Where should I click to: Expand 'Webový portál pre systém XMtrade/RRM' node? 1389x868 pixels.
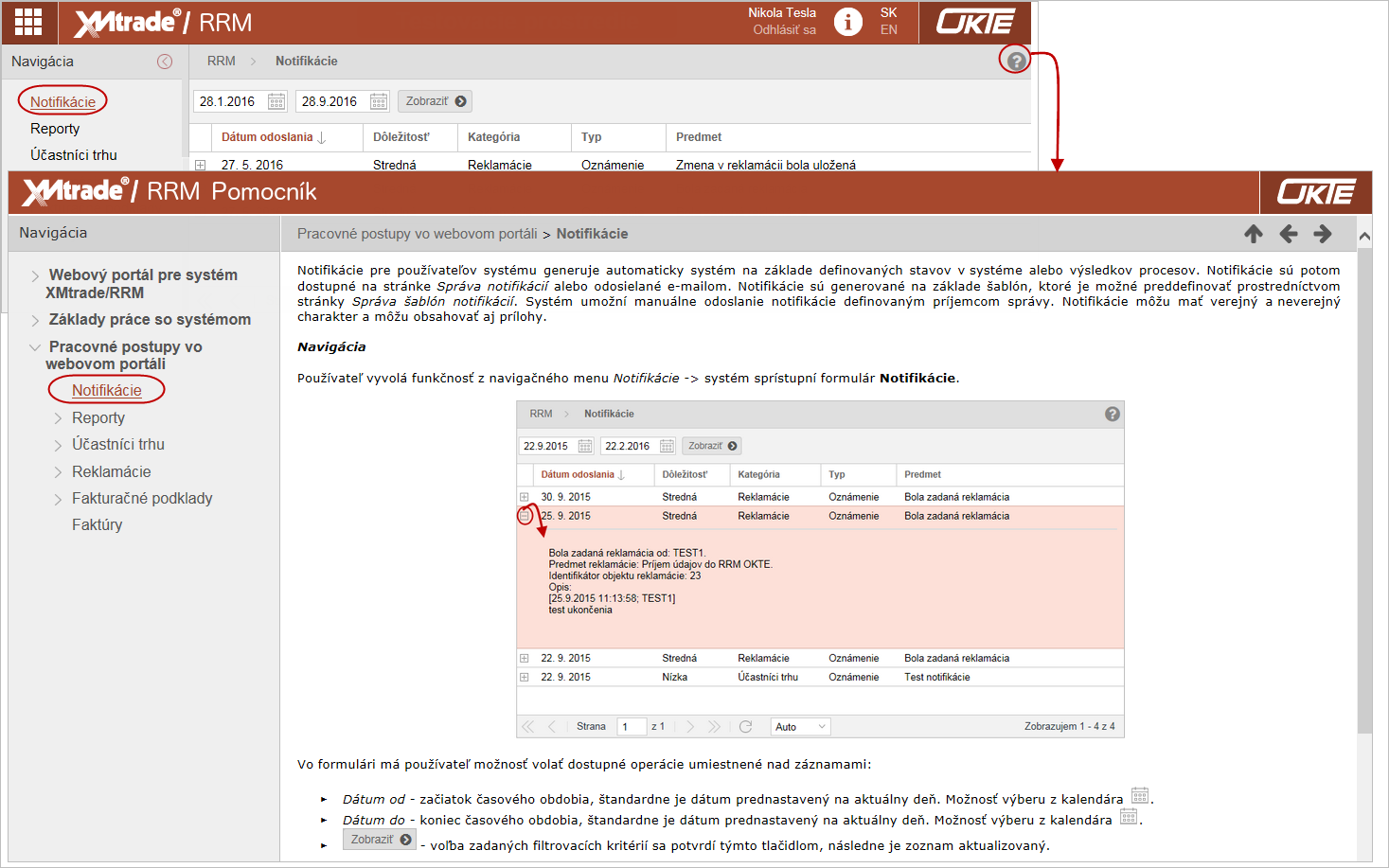tap(35, 276)
